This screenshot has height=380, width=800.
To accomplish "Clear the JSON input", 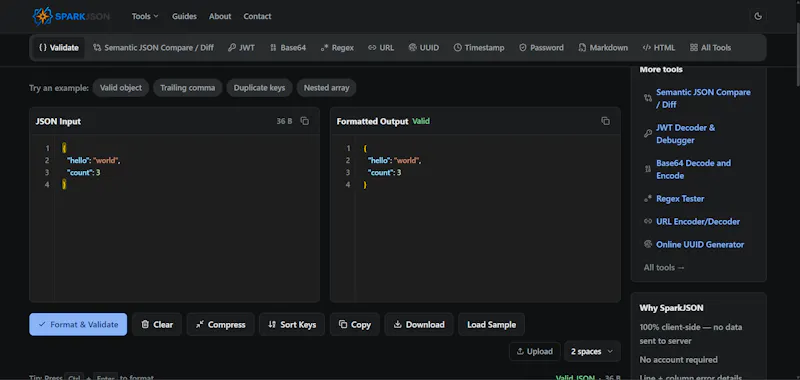I will pyautogui.click(x=157, y=324).
